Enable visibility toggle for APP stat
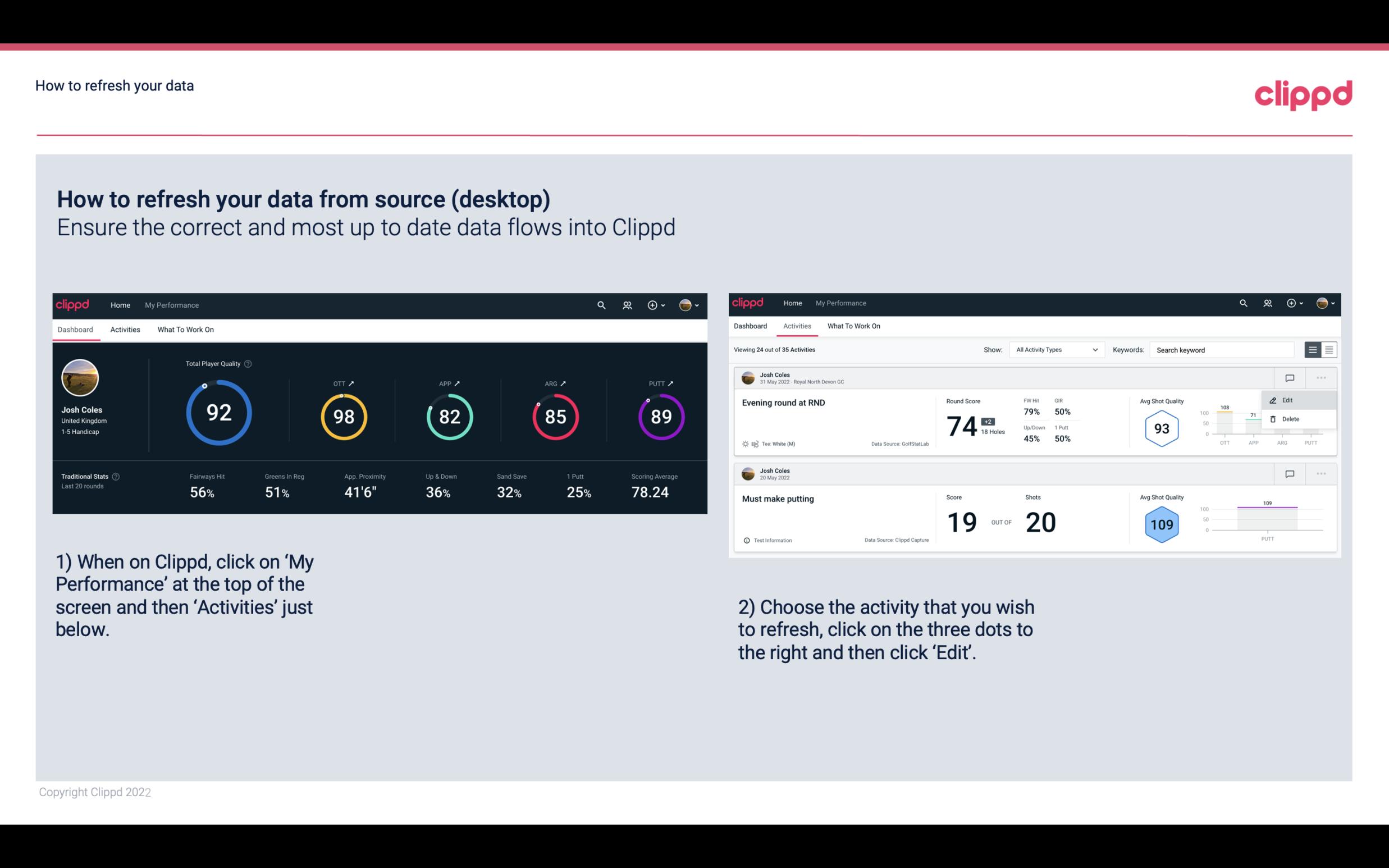Image resolution: width=1389 pixels, height=868 pixels. (x=457, y=383)
